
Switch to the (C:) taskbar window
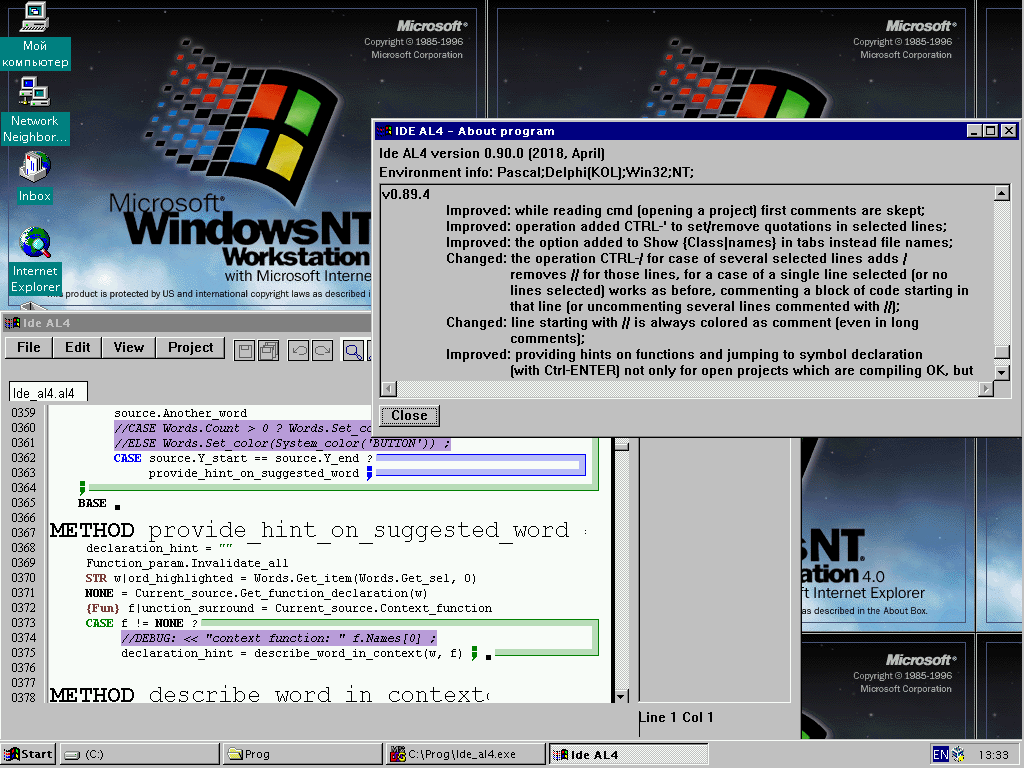tap(139, 754)
